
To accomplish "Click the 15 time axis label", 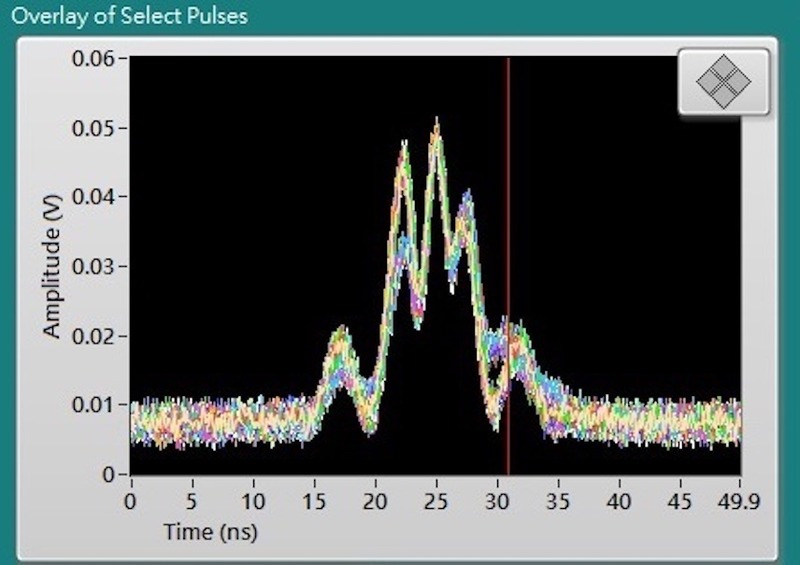I will pyautogui.click(x=314, y=502).
